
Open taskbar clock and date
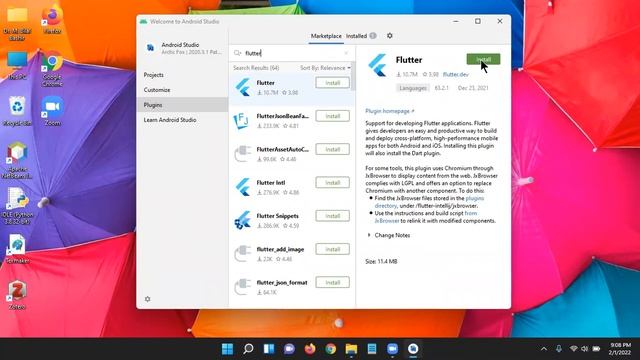620,349
